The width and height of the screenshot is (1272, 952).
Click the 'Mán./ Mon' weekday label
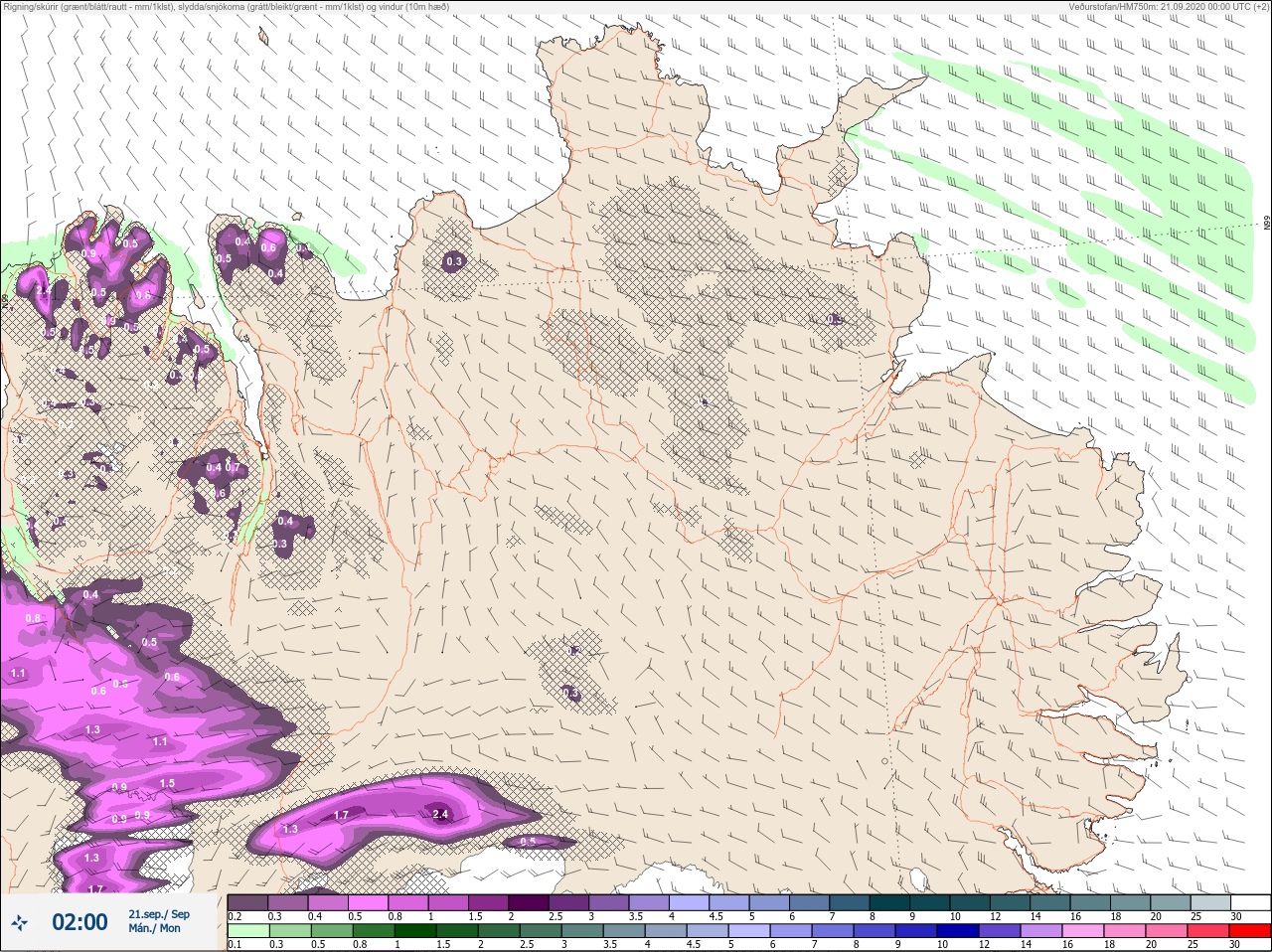pos(155,928)
